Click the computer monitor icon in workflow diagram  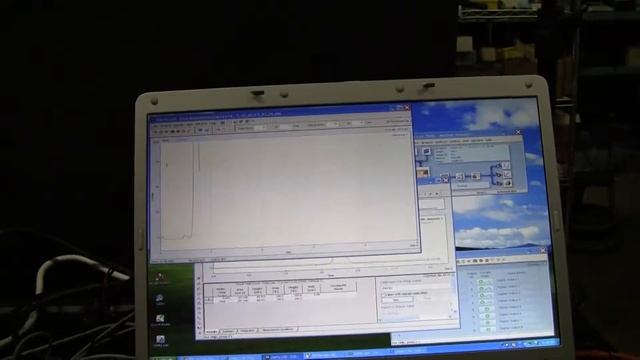(426, 151)
